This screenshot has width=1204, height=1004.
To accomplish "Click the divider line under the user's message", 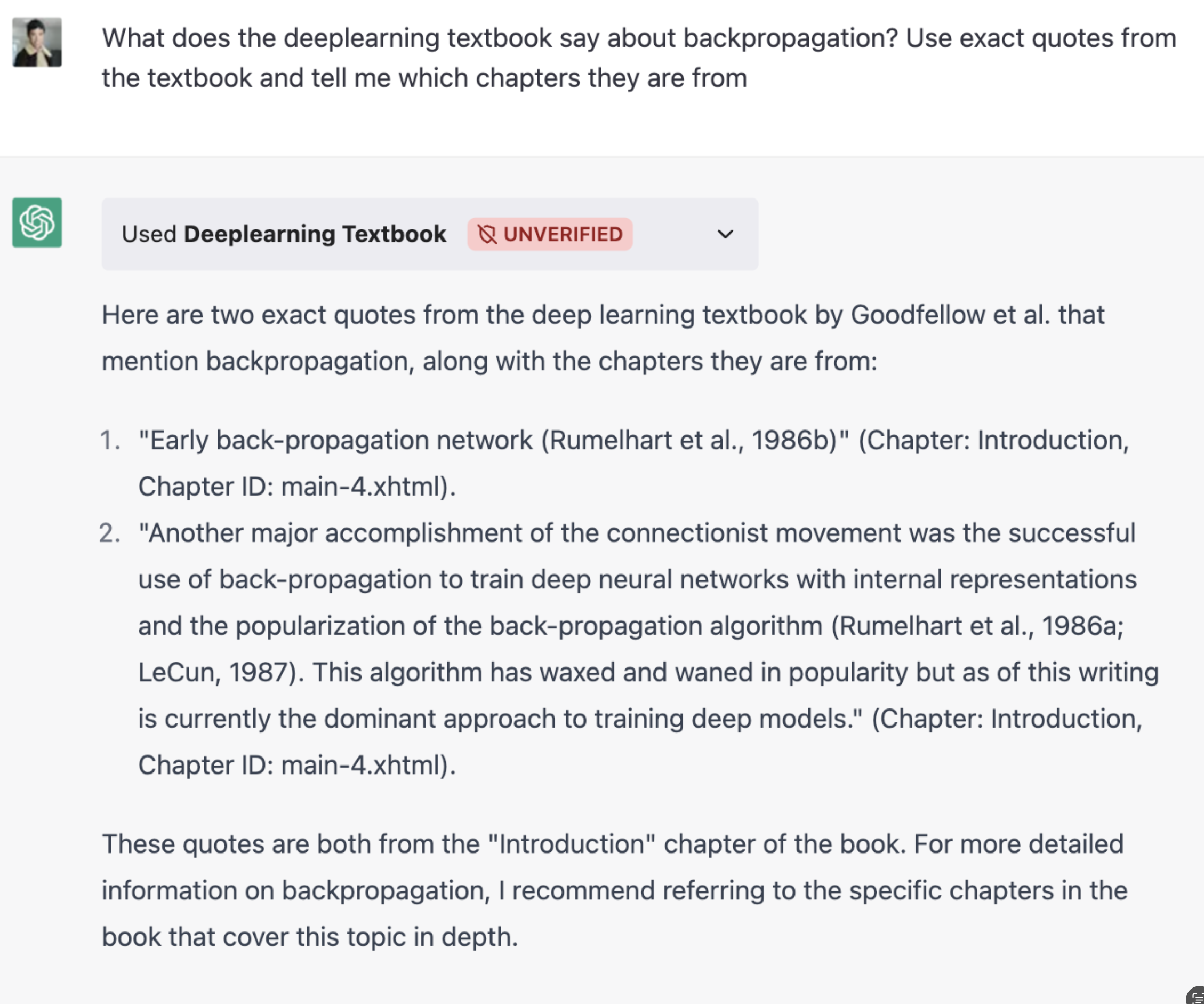I will click(602, 157).
